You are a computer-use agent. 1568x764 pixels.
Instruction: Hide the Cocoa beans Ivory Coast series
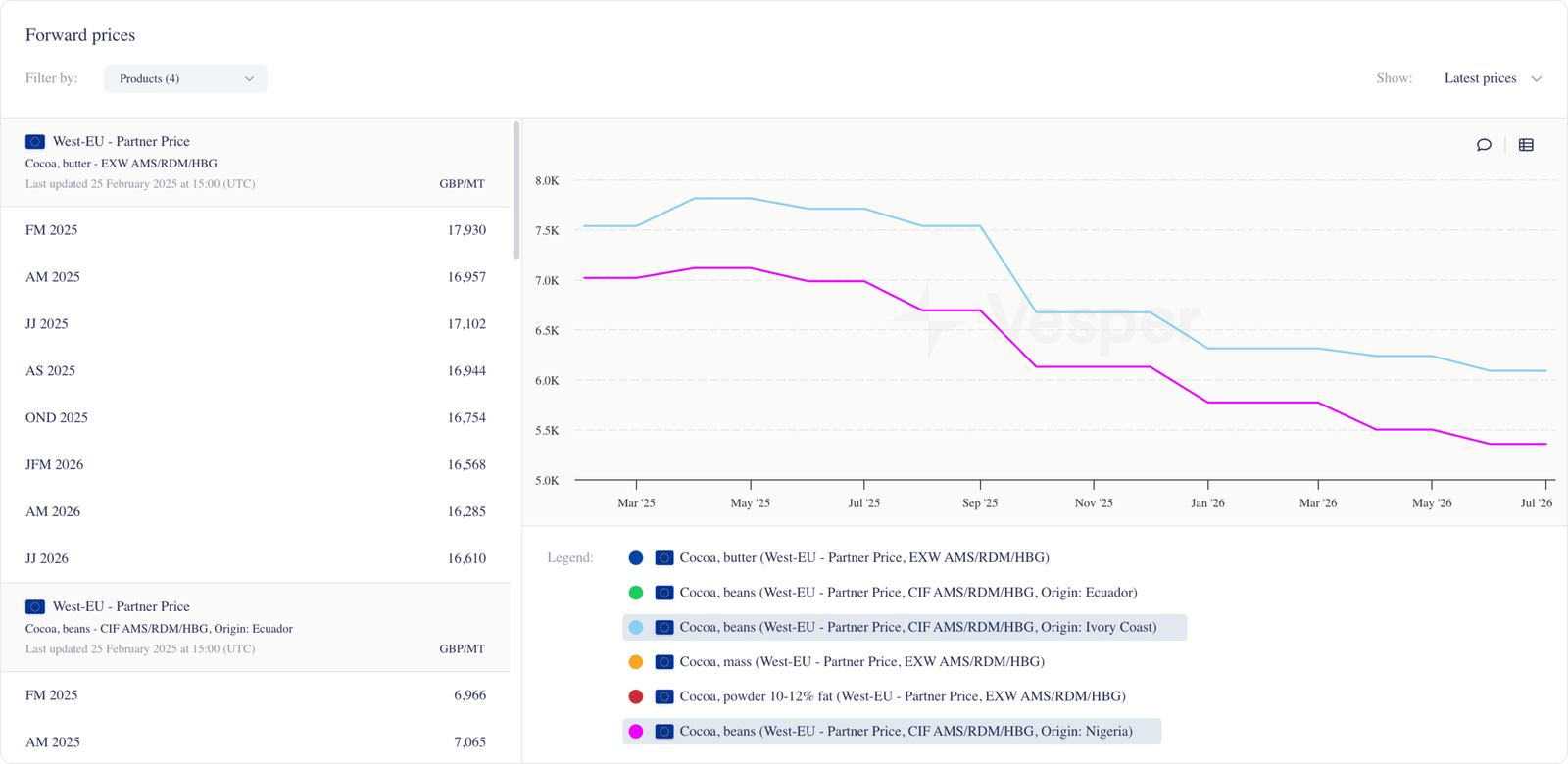pyautogui.click(x=917, y=628)
